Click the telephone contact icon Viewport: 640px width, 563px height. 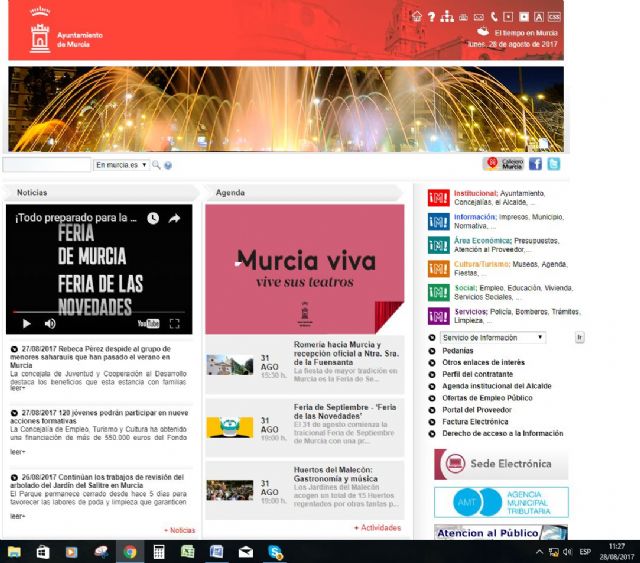pos(493,16)
